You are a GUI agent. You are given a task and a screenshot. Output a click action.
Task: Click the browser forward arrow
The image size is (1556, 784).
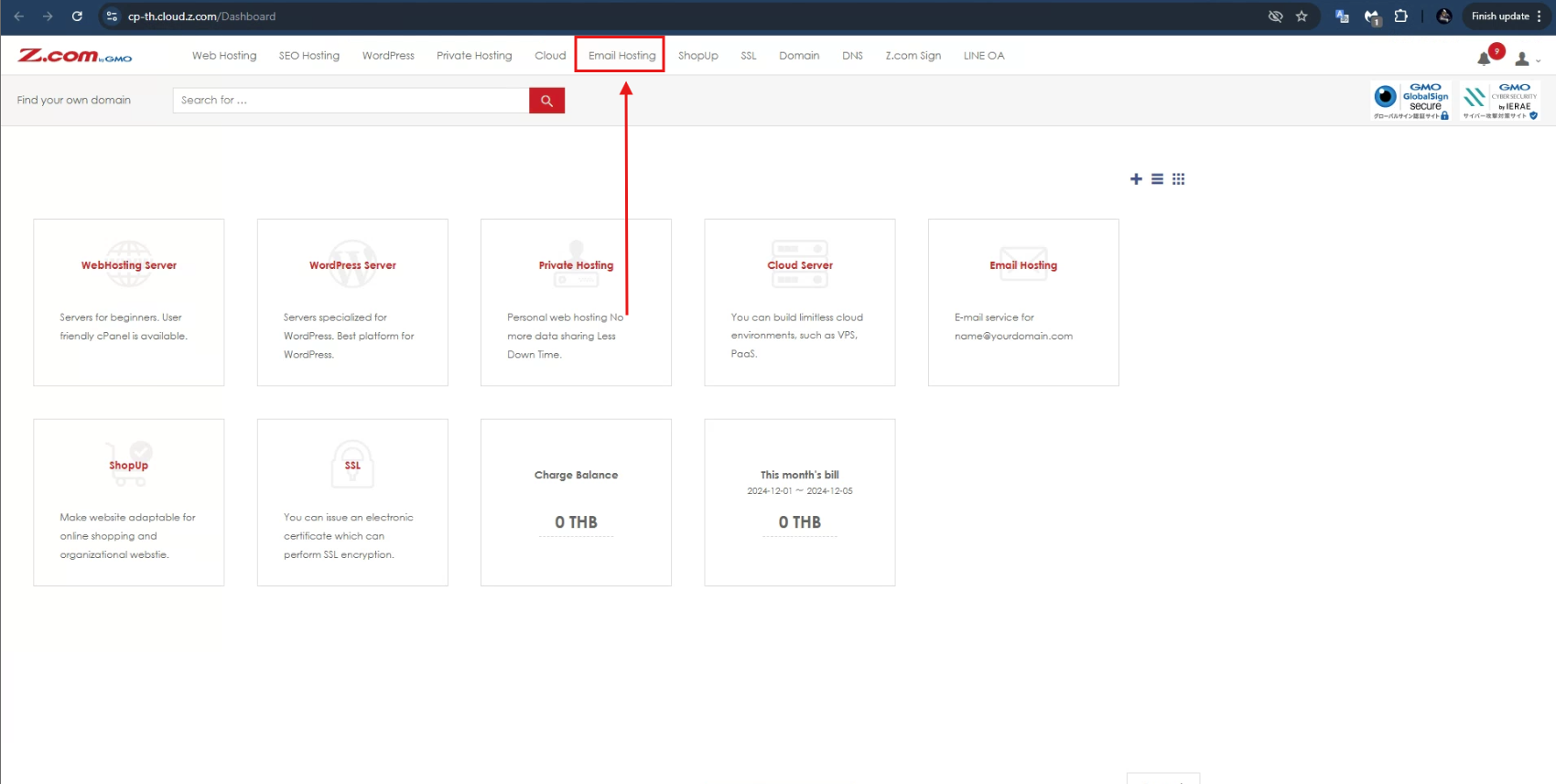click(48, 16)
